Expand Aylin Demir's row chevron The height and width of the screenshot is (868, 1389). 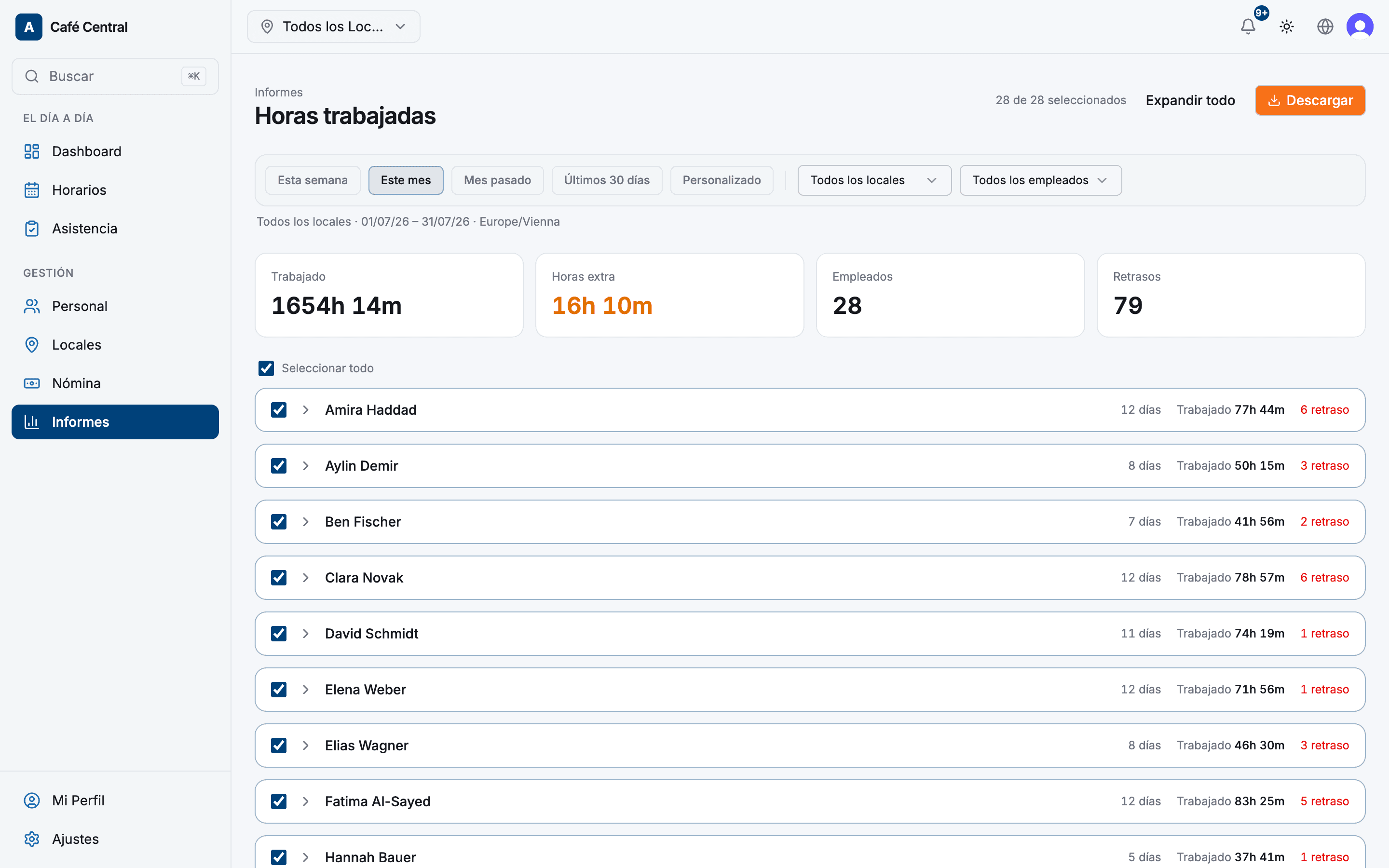pyautogui.click(x=306, y=466)
